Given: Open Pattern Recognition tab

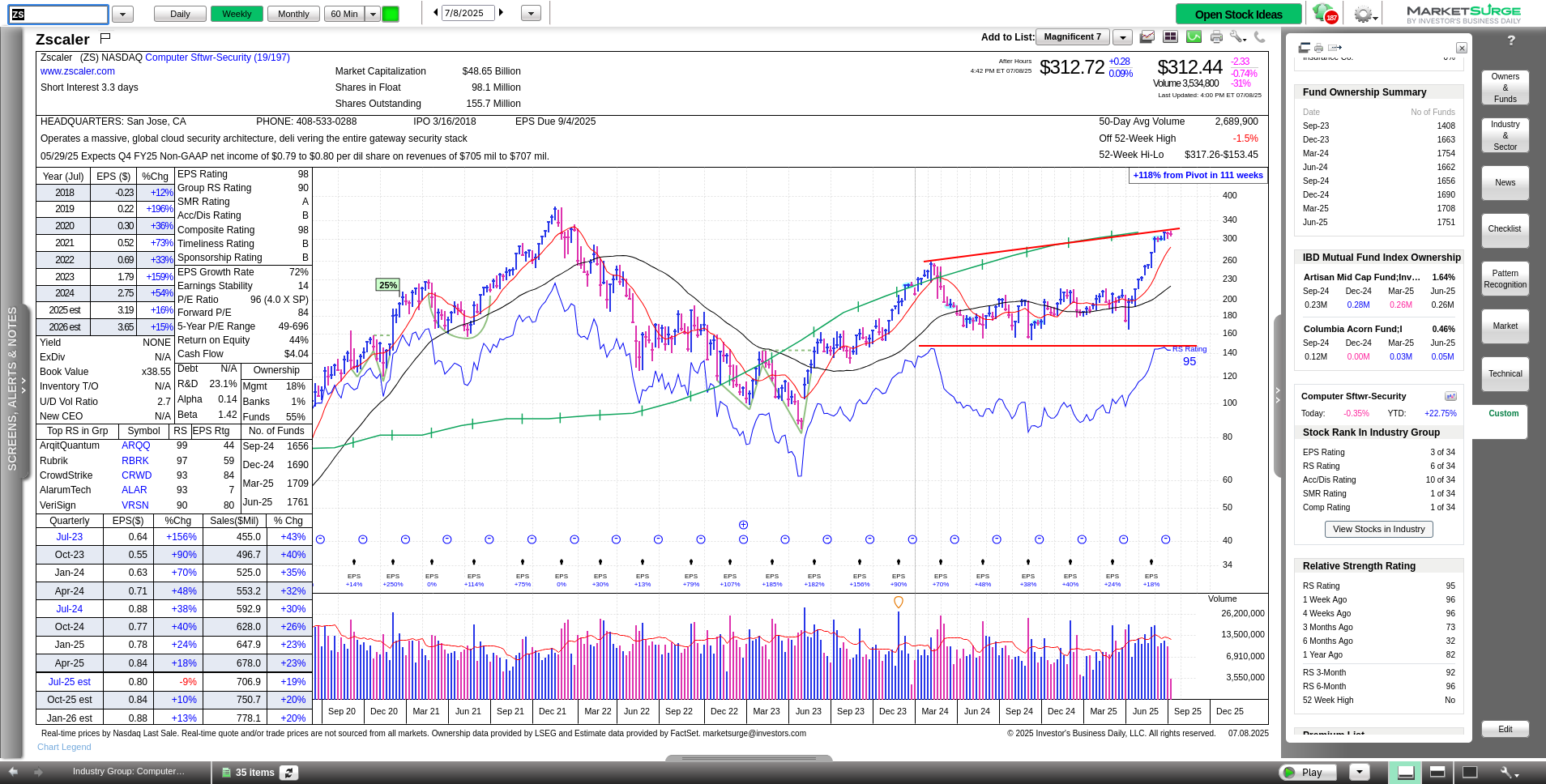Looking at the screenshot, I should point(1505,279).
